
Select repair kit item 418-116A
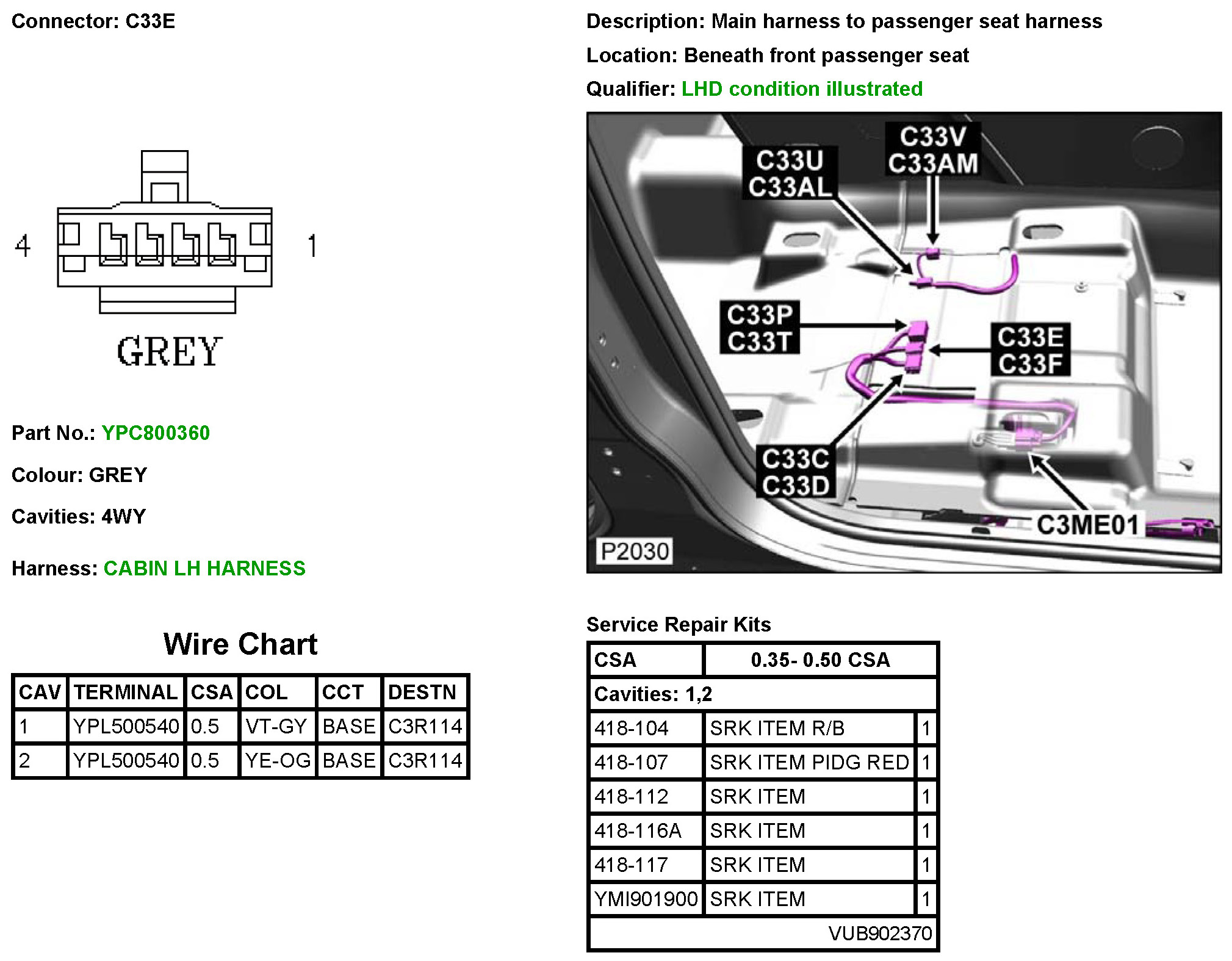click(638, 830)
